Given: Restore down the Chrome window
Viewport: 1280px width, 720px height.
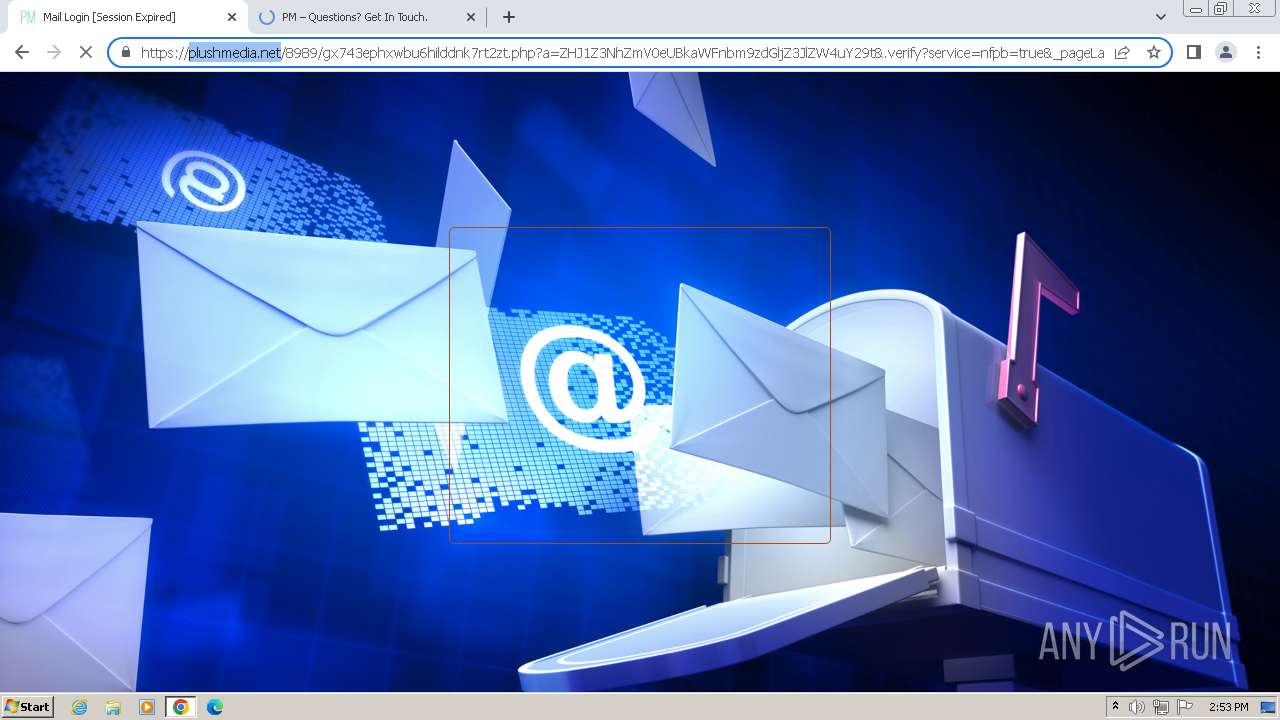Looking at the screenshot, I should [x=1221, y=9].
